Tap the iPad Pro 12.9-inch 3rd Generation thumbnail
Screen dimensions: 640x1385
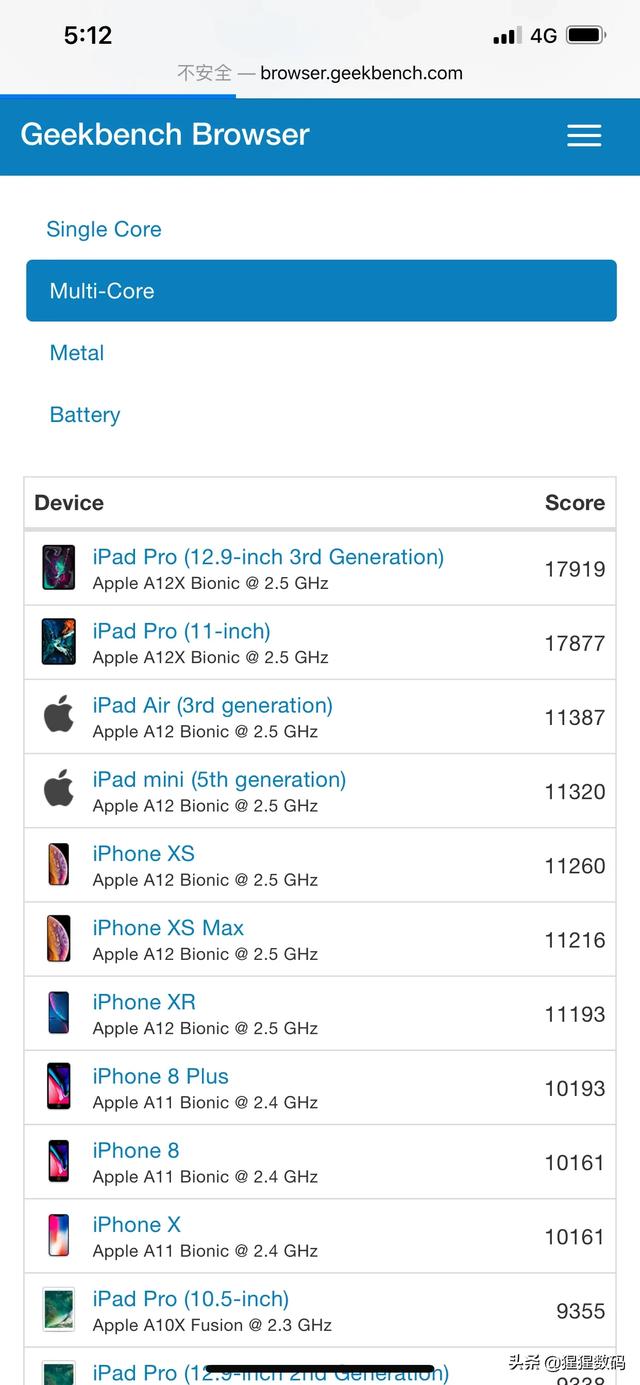pos(59,568)
